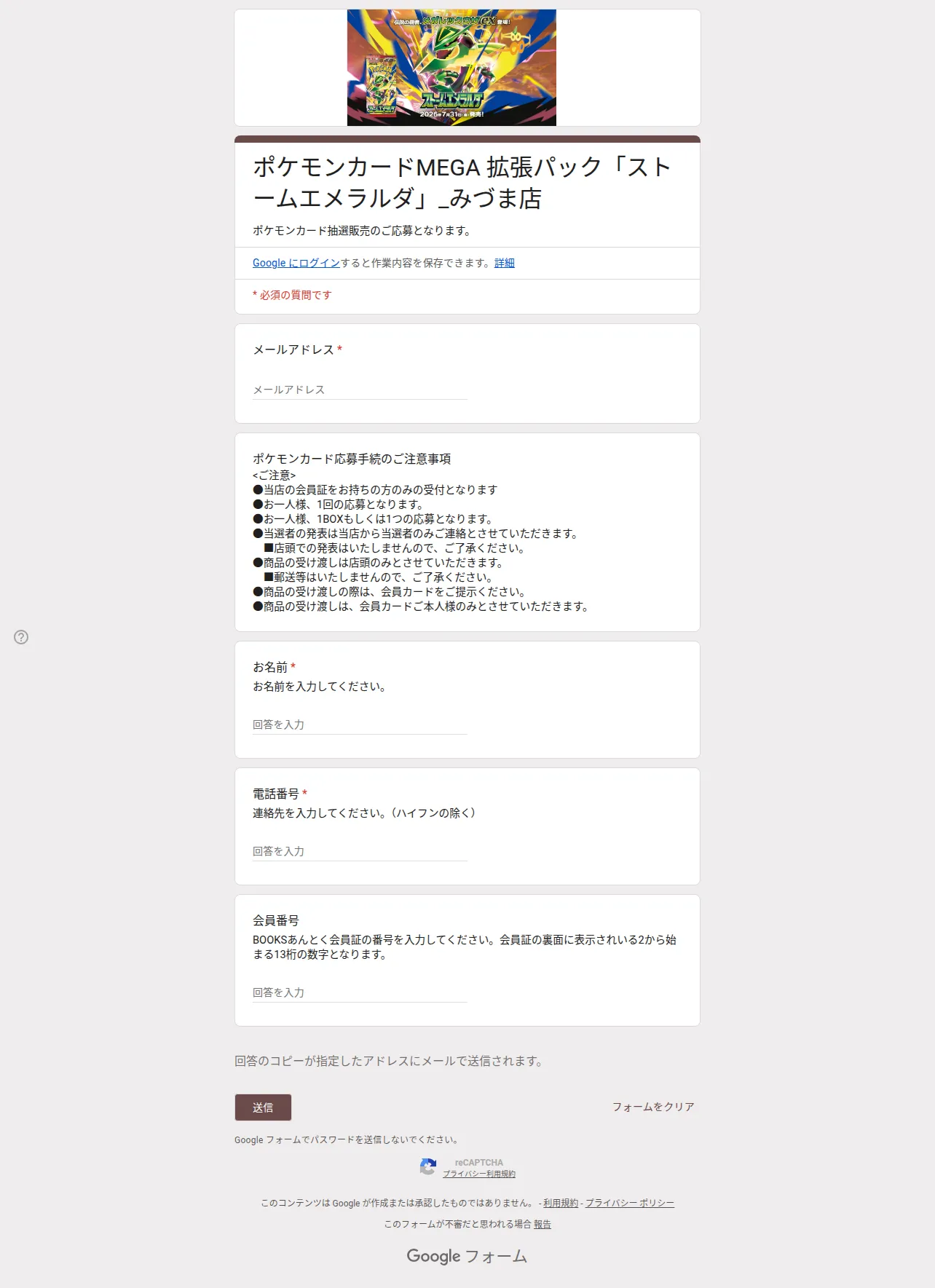935x1288 pixels.
Task: Open the 詳細 link
Action: point(505,263)
